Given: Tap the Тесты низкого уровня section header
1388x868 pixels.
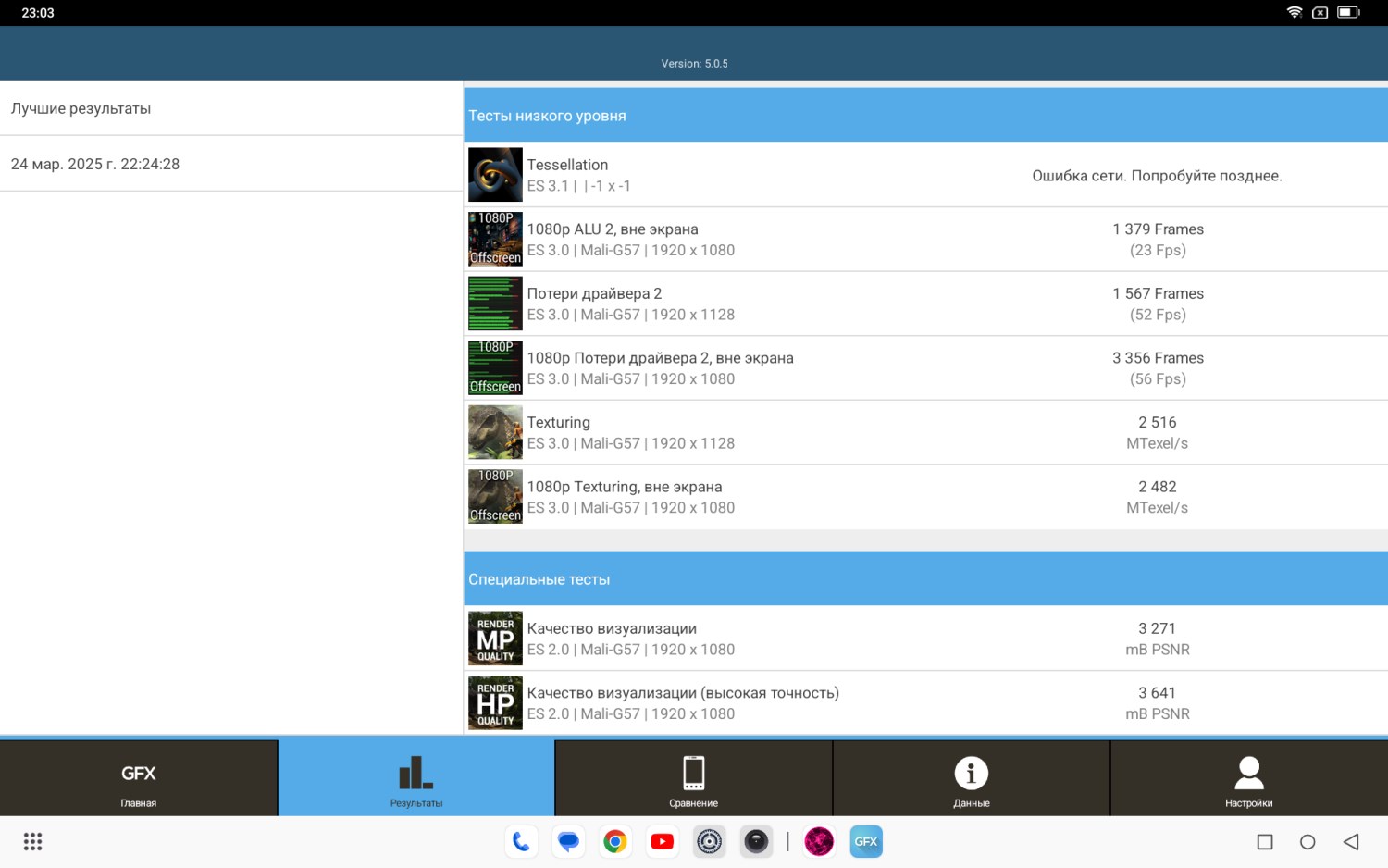Looking at the screenshot, I should pyautogui.click(x=925, y=116).
